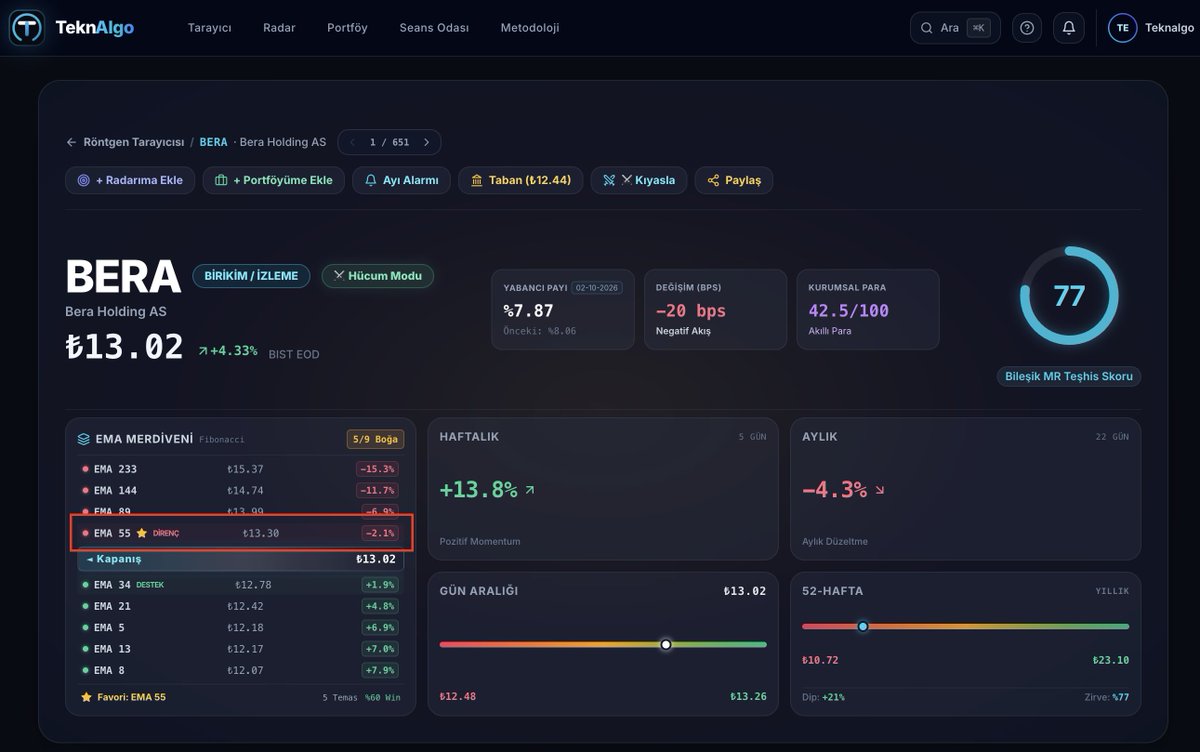
Task: Click the 02-10-2026 date tag
Action: (597, 287)
